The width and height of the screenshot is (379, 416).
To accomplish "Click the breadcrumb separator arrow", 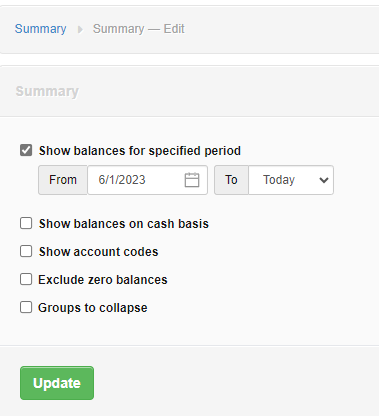I will coord(80,30).
